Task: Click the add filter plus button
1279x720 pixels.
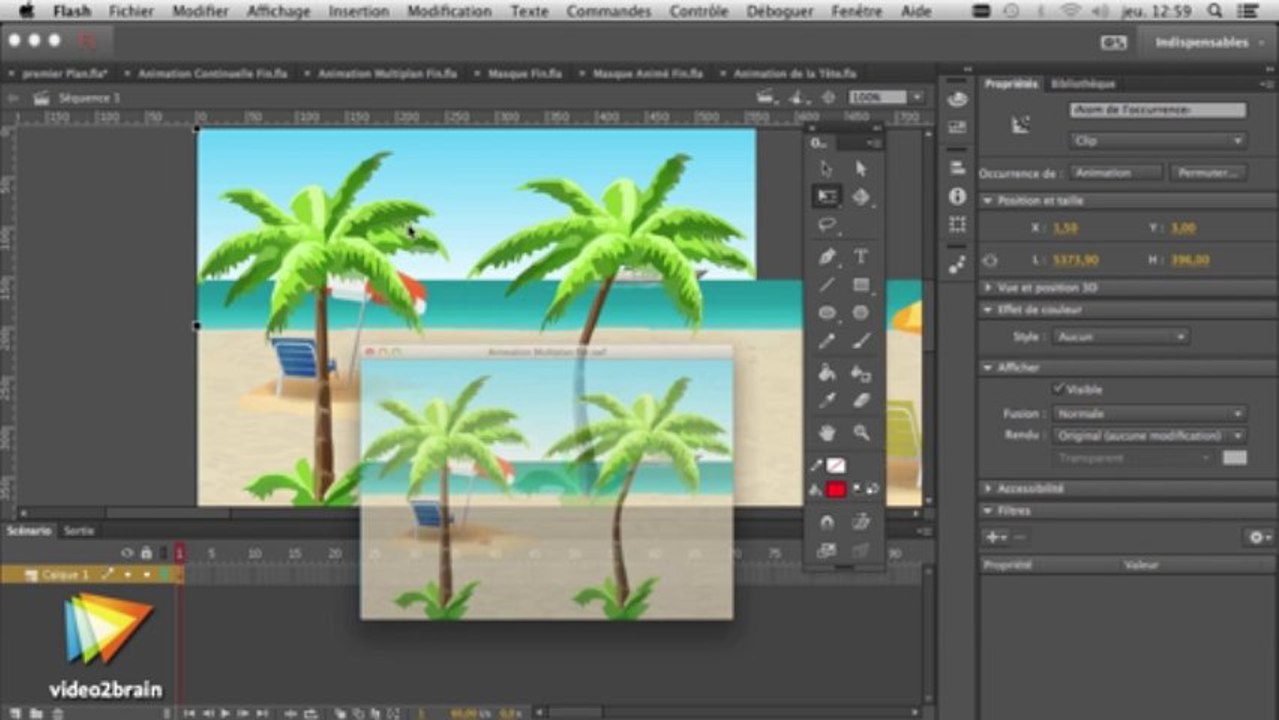Action: (x=994, y=537)
